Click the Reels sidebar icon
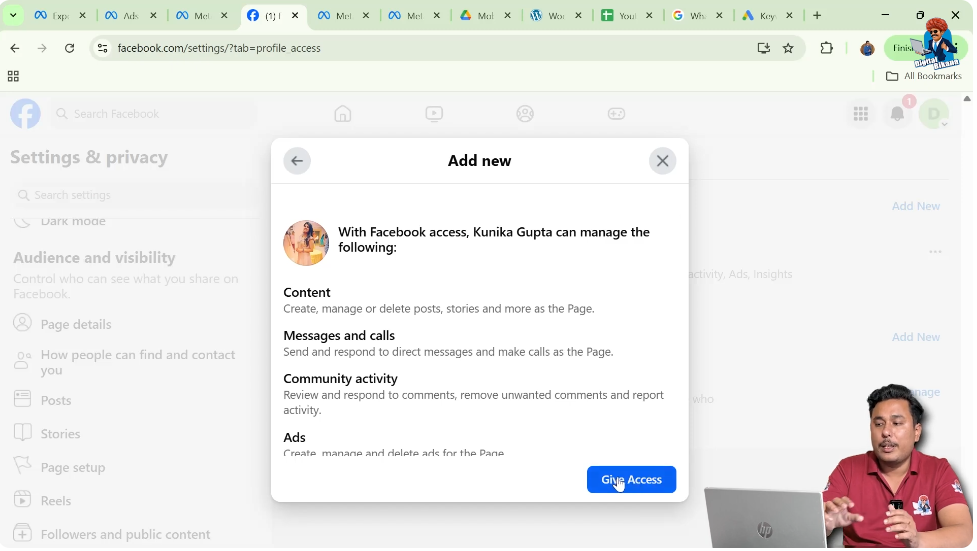This screenshot has width=977, height=551. 22,501
